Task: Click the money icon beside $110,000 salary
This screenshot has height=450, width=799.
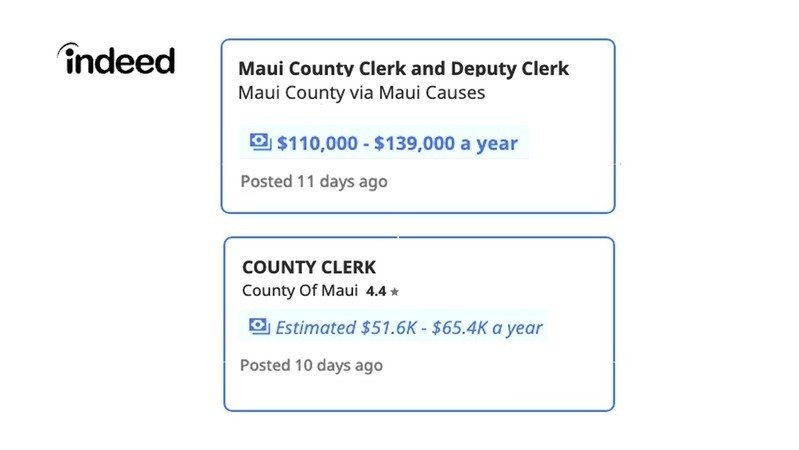Action: pos(260,142)
